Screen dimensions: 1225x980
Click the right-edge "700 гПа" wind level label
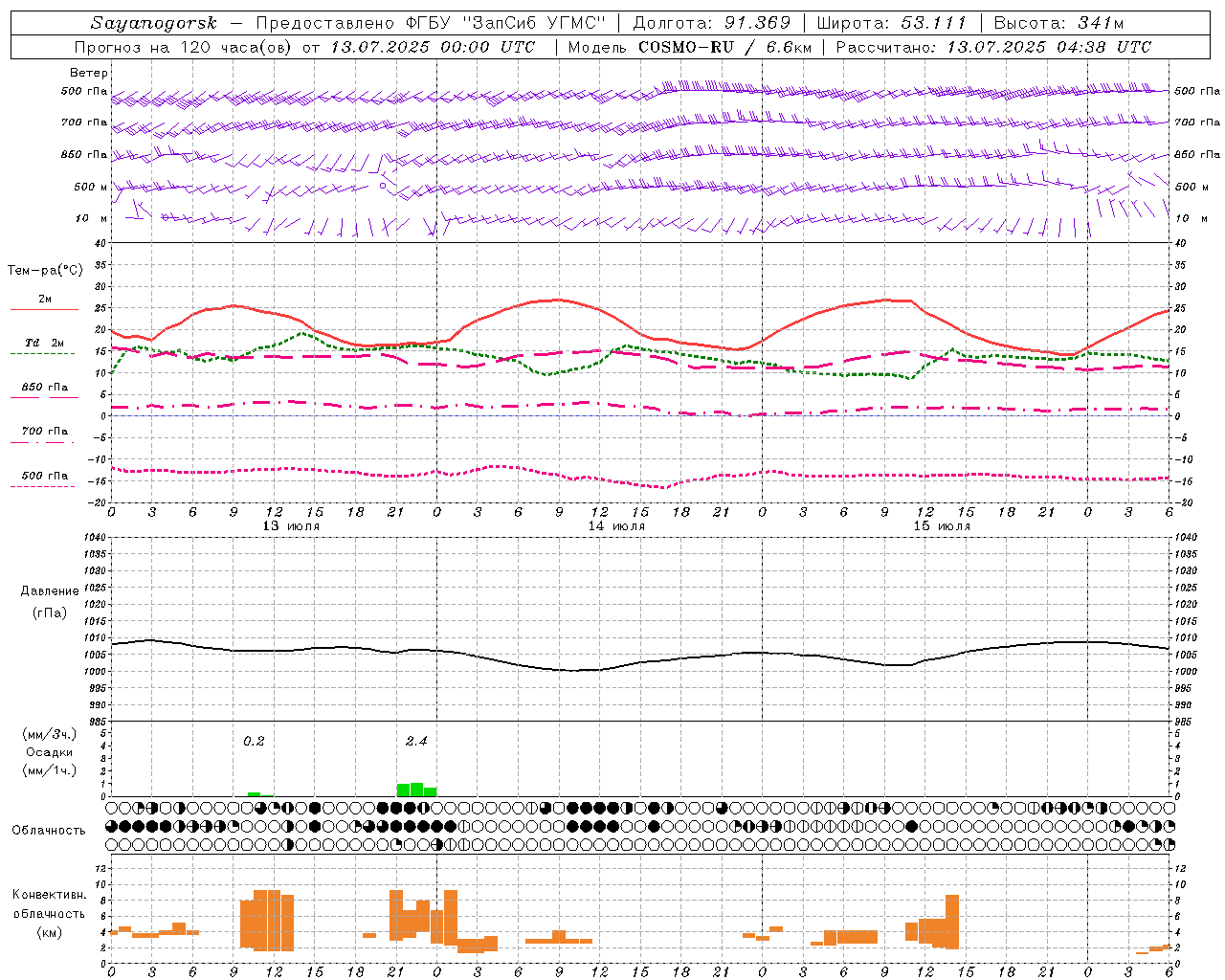tap(1197, 122)
